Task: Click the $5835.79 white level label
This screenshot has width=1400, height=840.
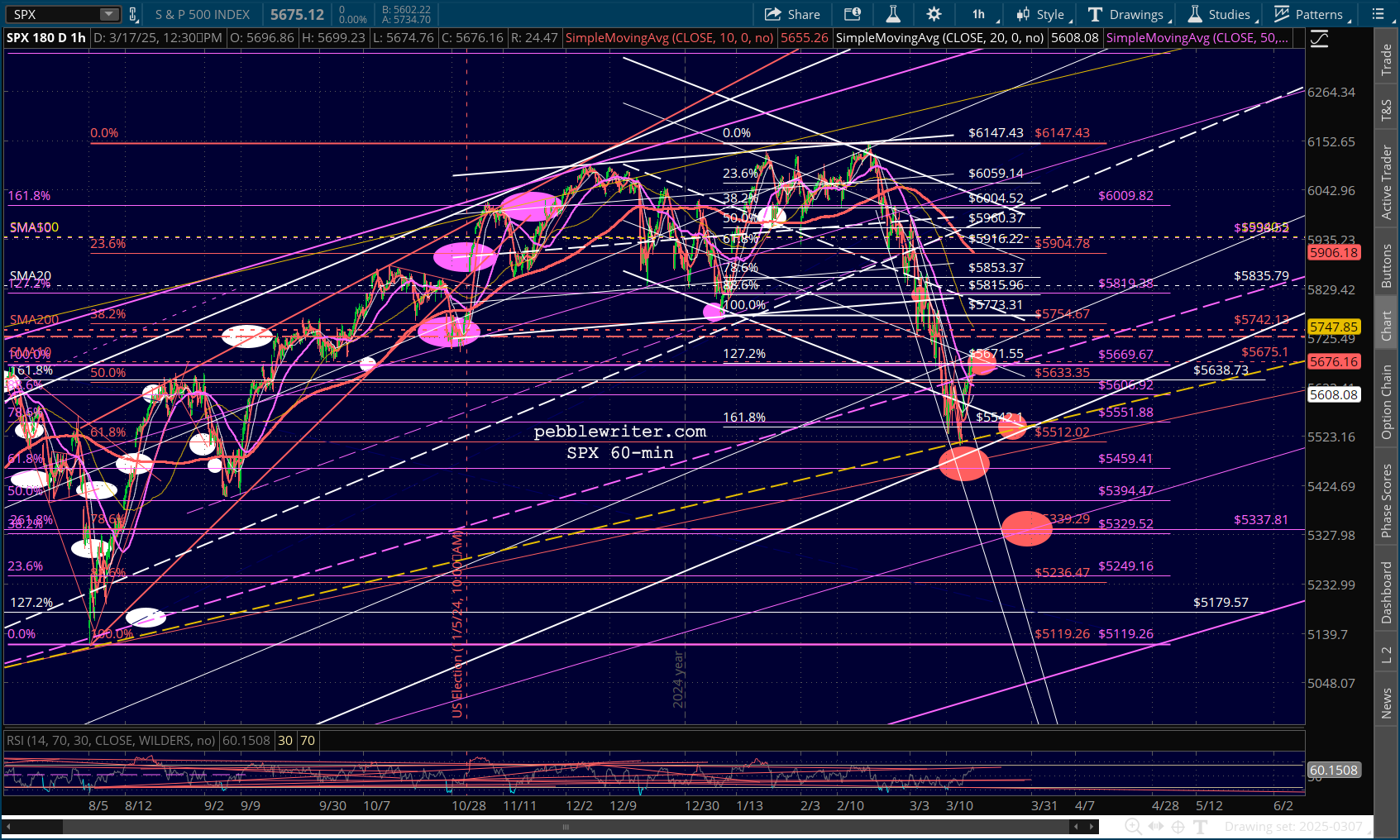Action: 1261,276
